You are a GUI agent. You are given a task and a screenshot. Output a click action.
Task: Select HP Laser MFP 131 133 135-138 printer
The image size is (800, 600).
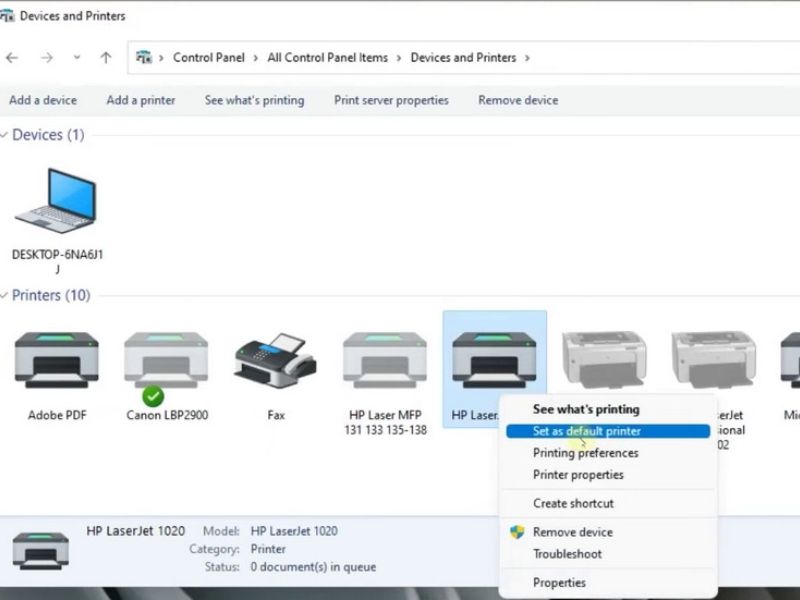pyautogui.click(x=385, y=361)
